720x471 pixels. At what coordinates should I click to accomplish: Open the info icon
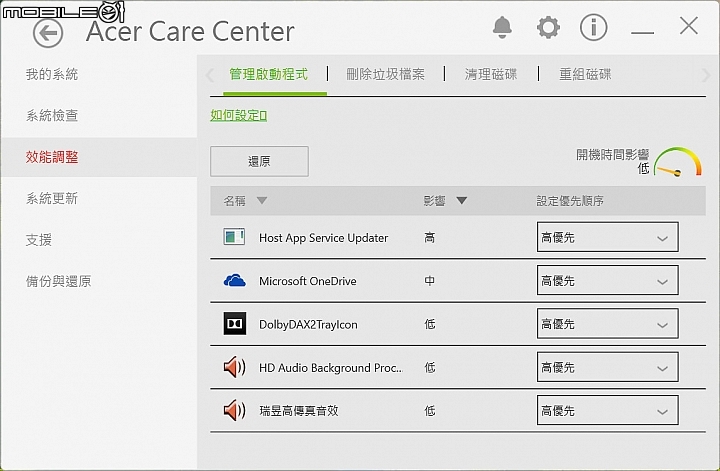pyautogui.click(x=593, y=28)
